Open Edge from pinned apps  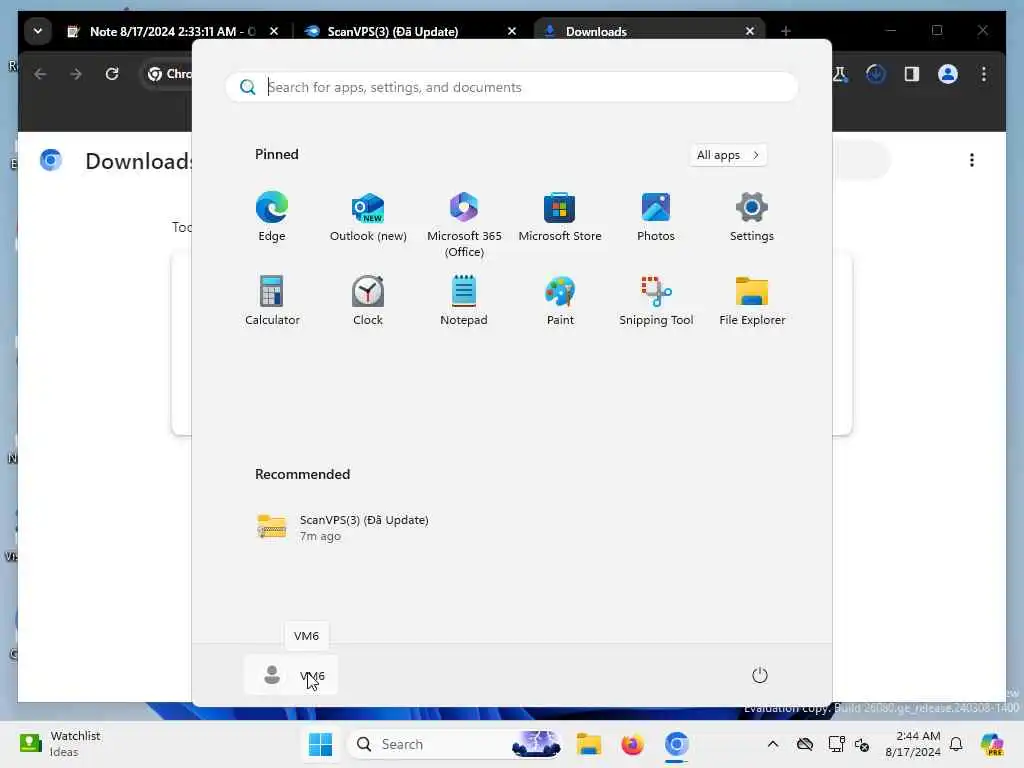[272, 217]
